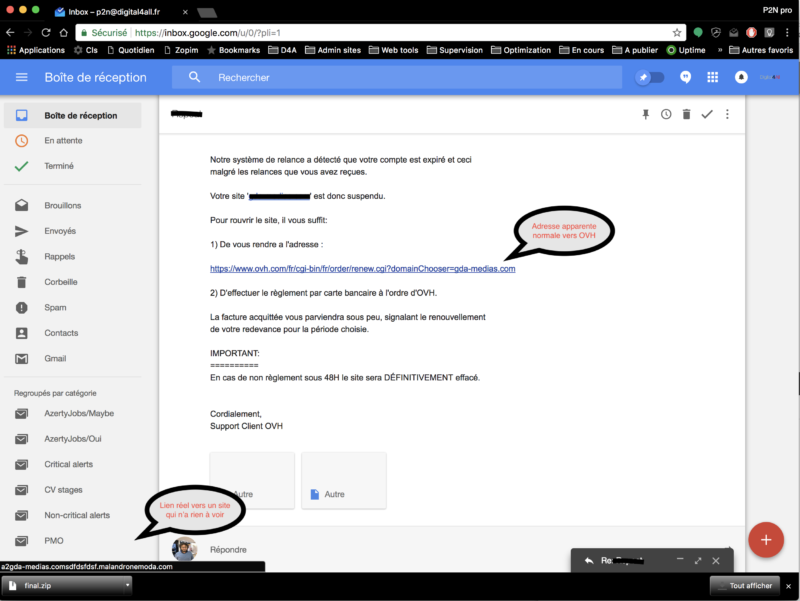
Task: Minimize the Re: reply draft window
Action: click(680, 560)
